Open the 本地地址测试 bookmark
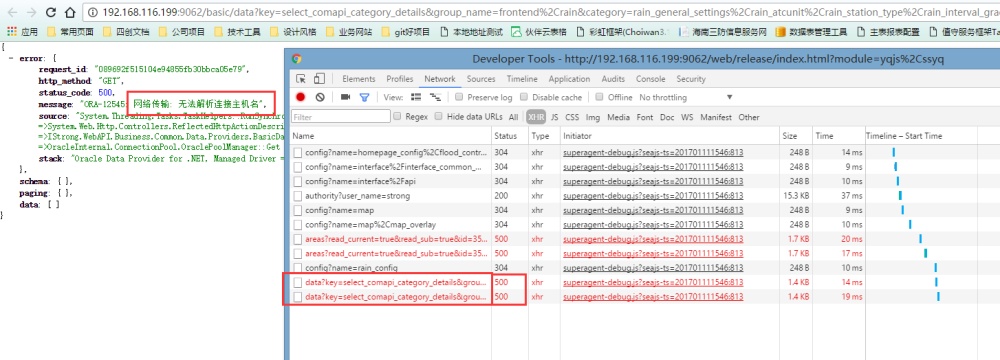 (x=471, y=31)
